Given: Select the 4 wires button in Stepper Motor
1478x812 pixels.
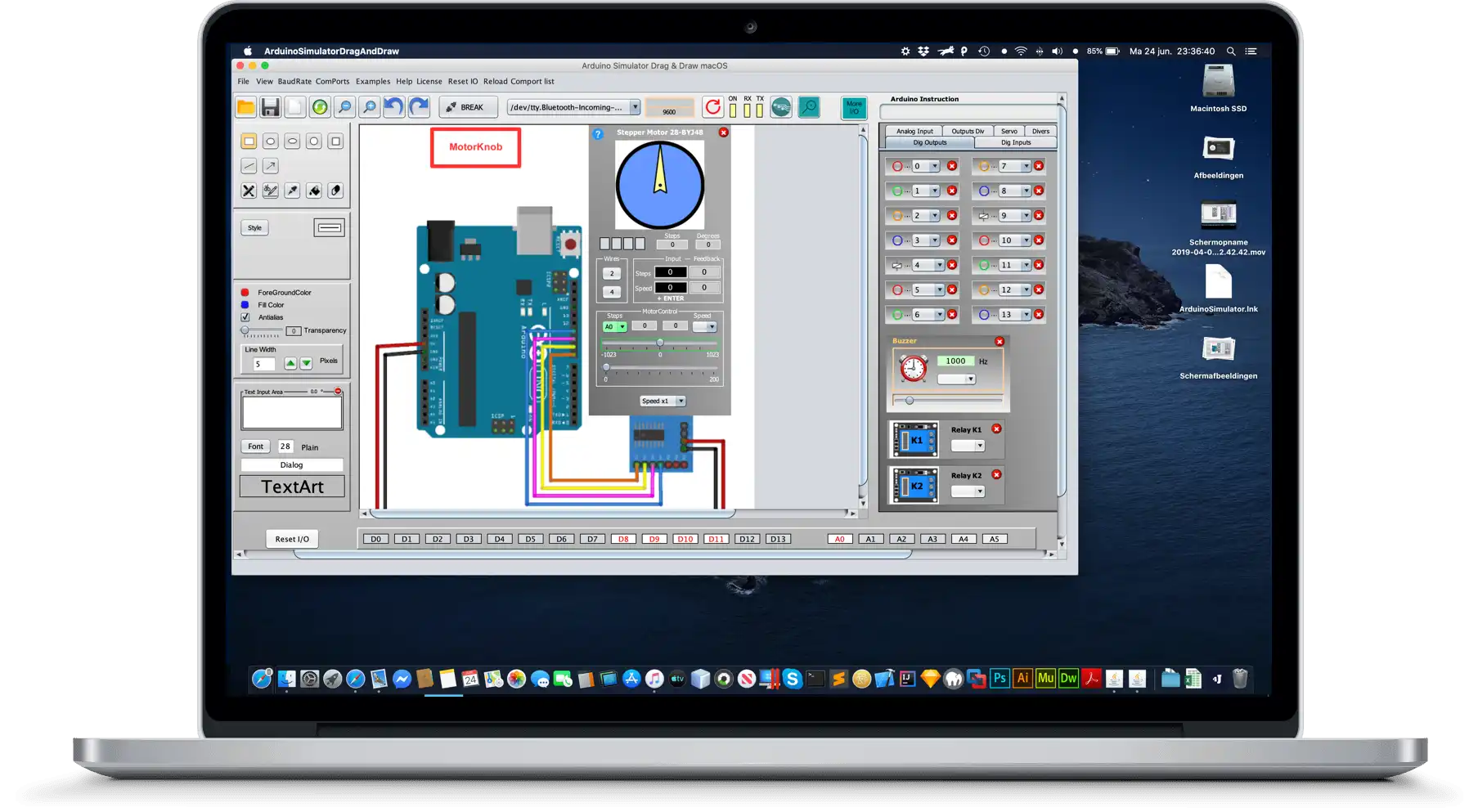Looking at the screenshot, I should click(612, 292).
